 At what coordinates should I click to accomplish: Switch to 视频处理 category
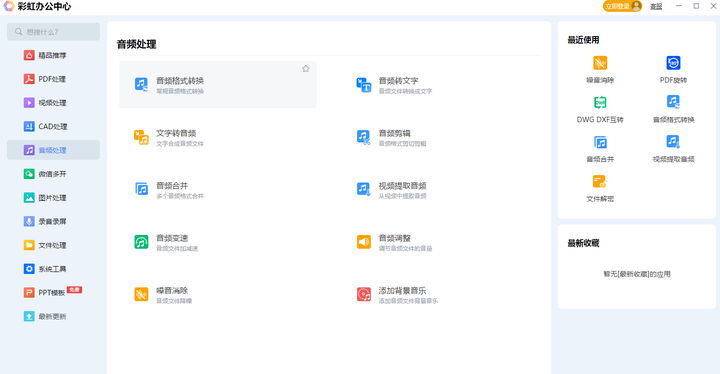pos(53,102)
